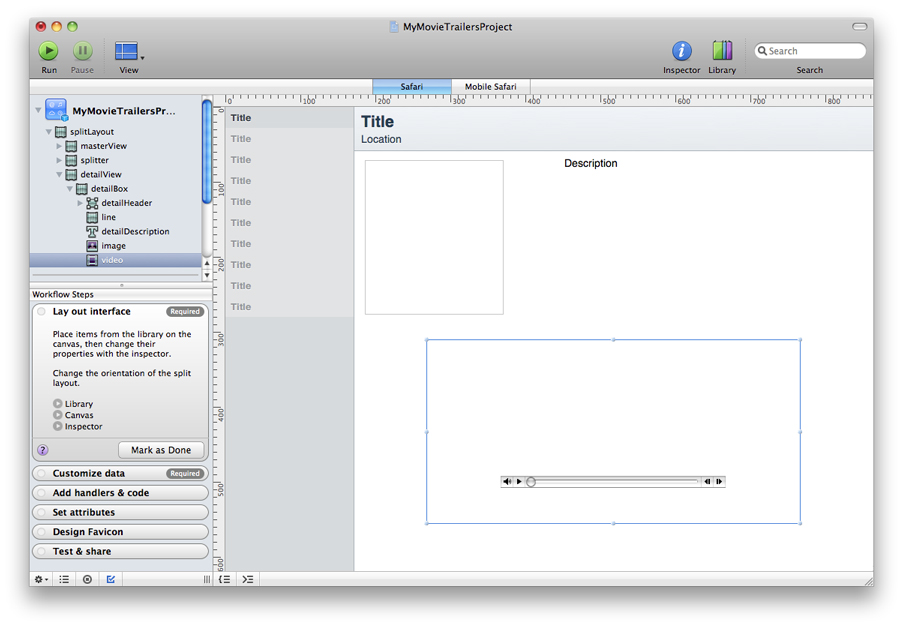Mark the Customize data step circle
903x627 pixels.
(x=42, y=474)
